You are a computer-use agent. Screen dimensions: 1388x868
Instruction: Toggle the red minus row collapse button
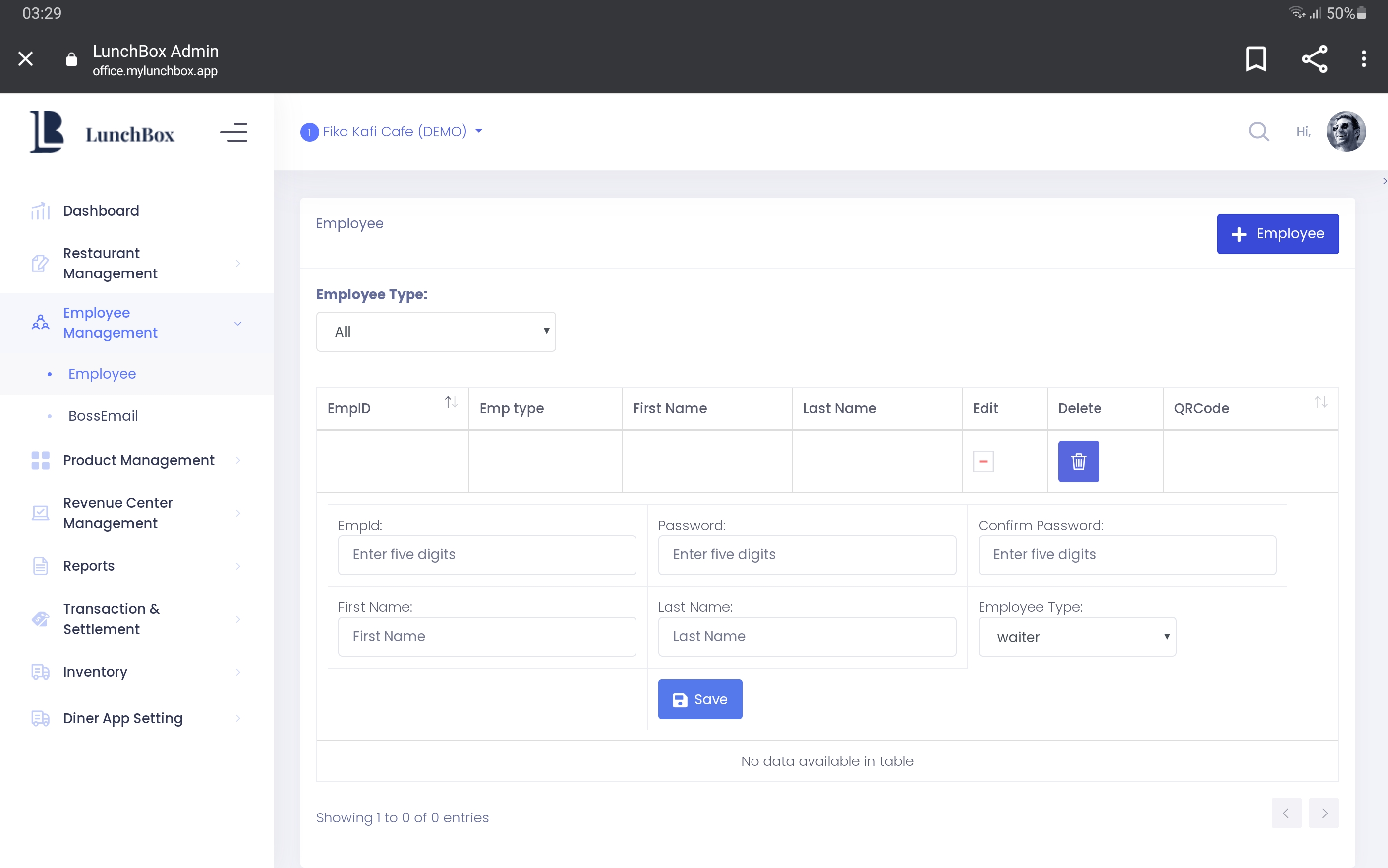(x=983, y=461)
